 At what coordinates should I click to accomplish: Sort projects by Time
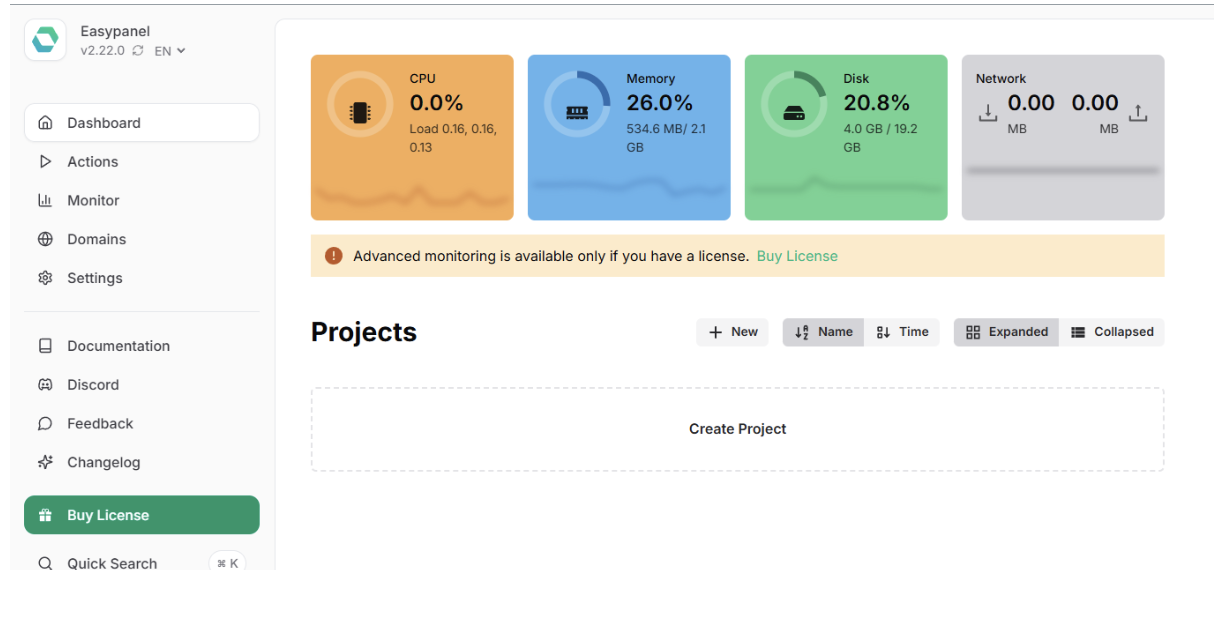click(902, 332)
